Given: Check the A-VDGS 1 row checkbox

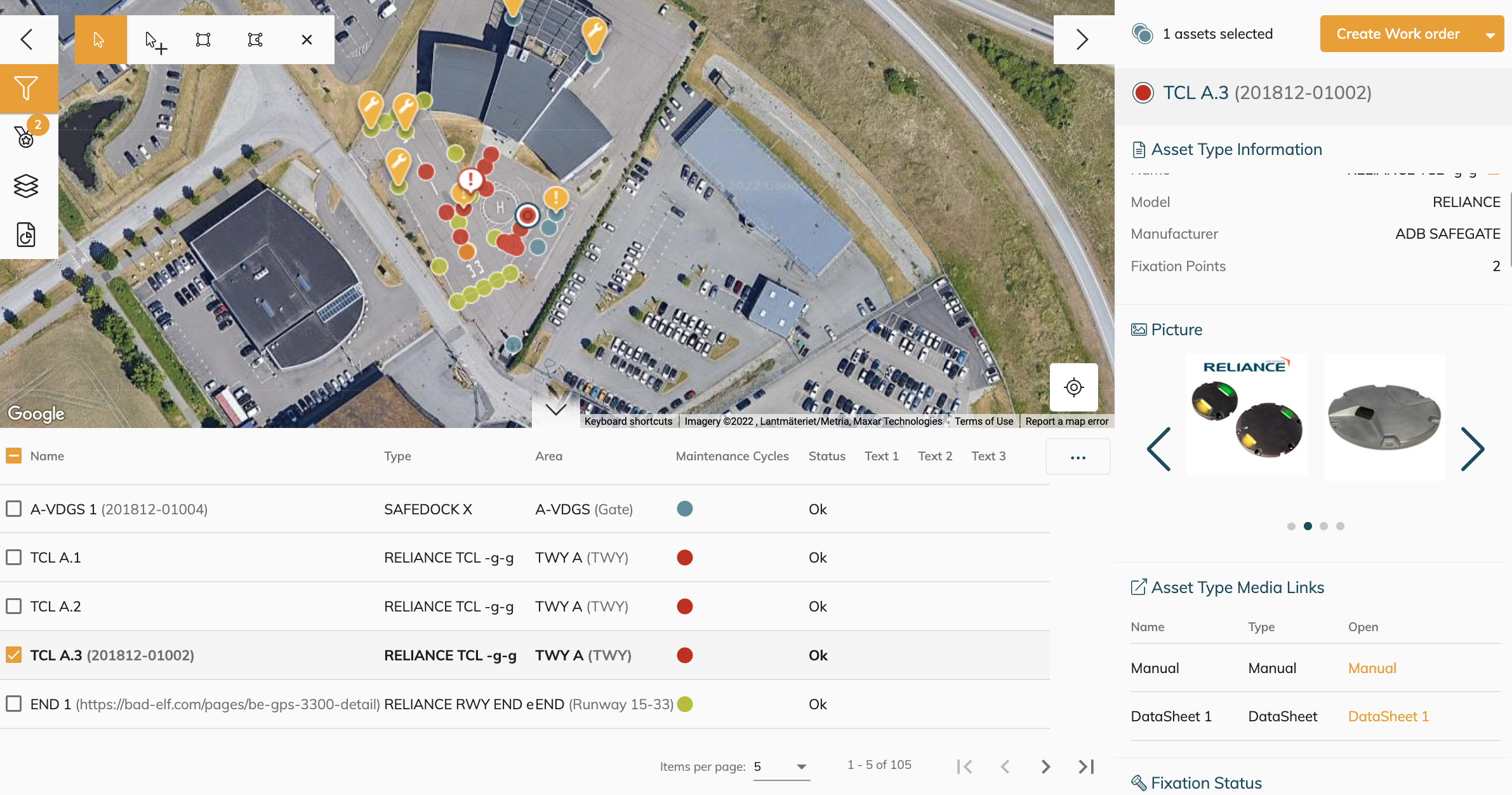Looking at the screenshot, I should click(x=13, y=509).
